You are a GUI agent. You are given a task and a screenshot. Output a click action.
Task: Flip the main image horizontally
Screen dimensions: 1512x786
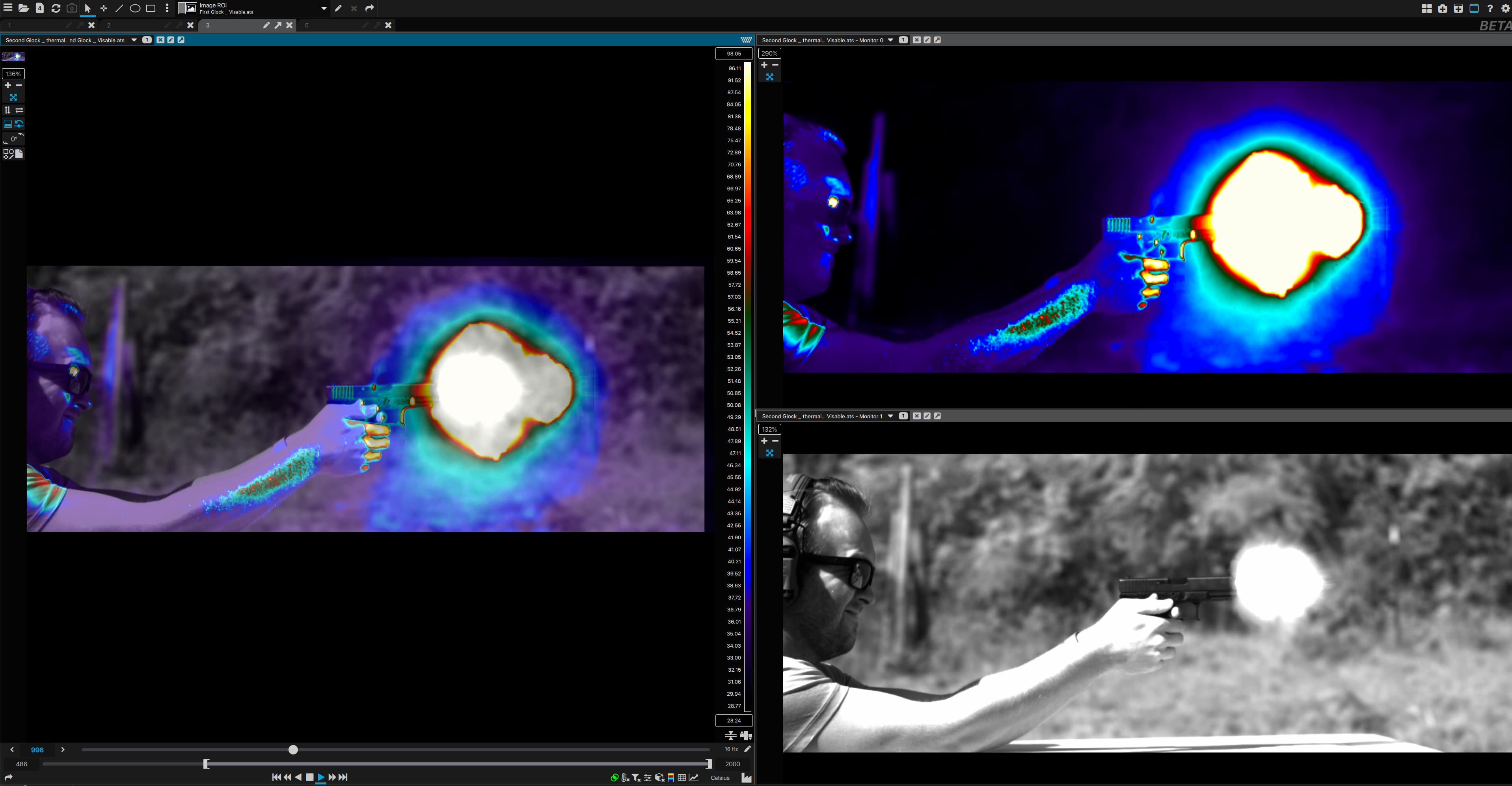pyautogui.click(x=19, y=110)
